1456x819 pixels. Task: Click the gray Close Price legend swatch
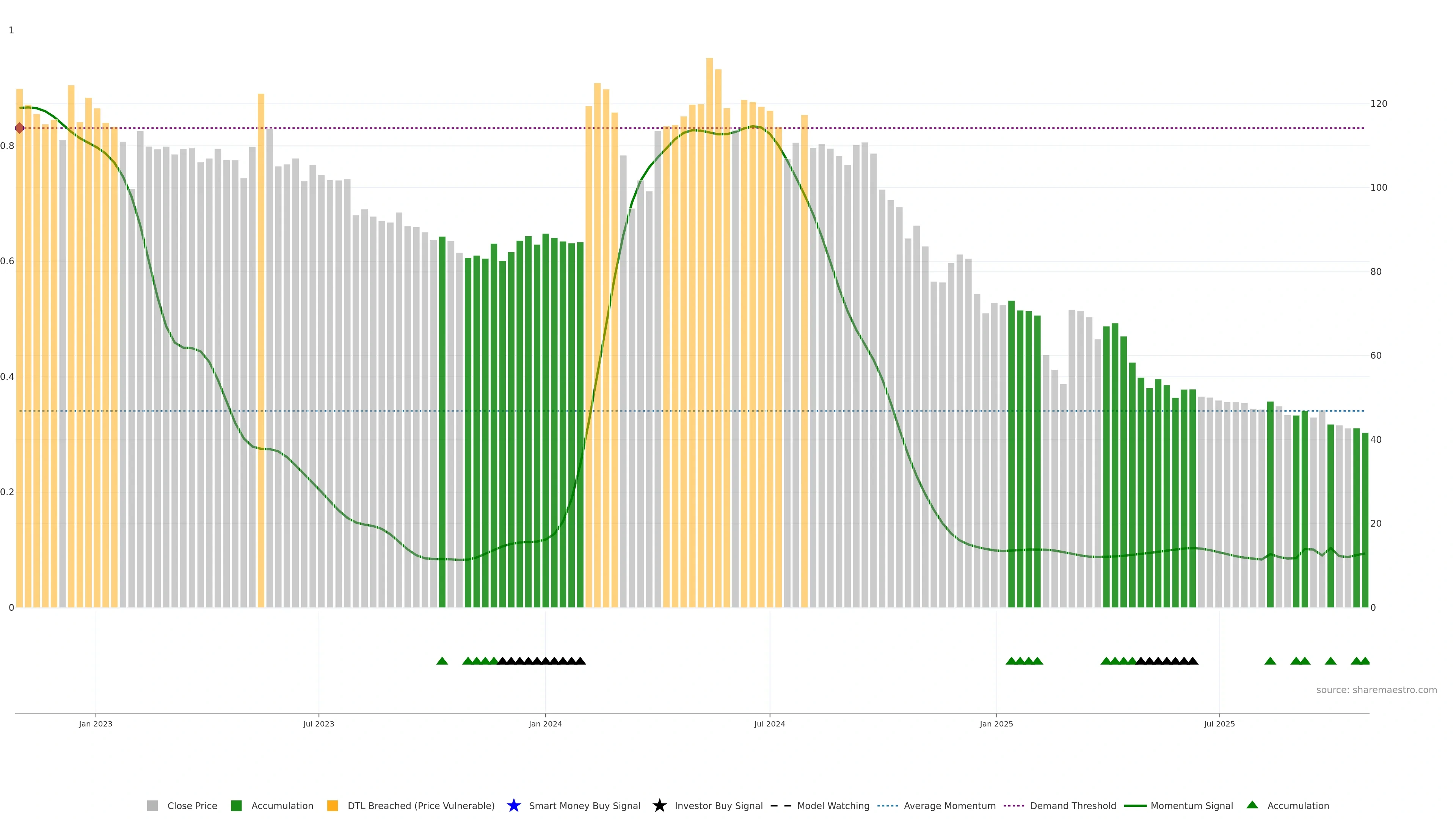152,805
